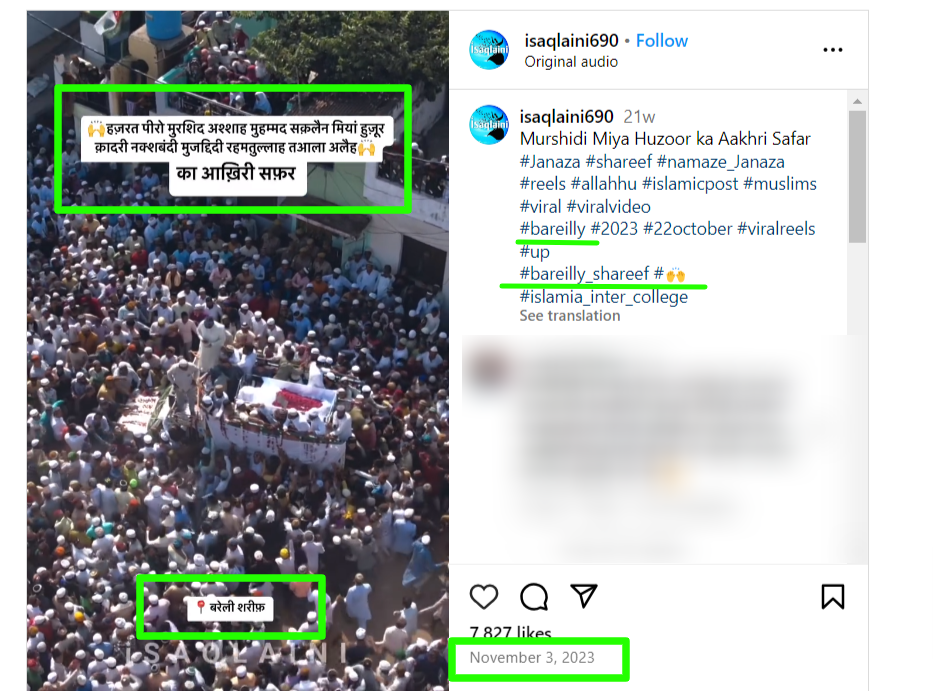Viewport: 933px width, 691px height.
Task: Open comments with the speech bubble icon
Action: click(x=534, y=596)
